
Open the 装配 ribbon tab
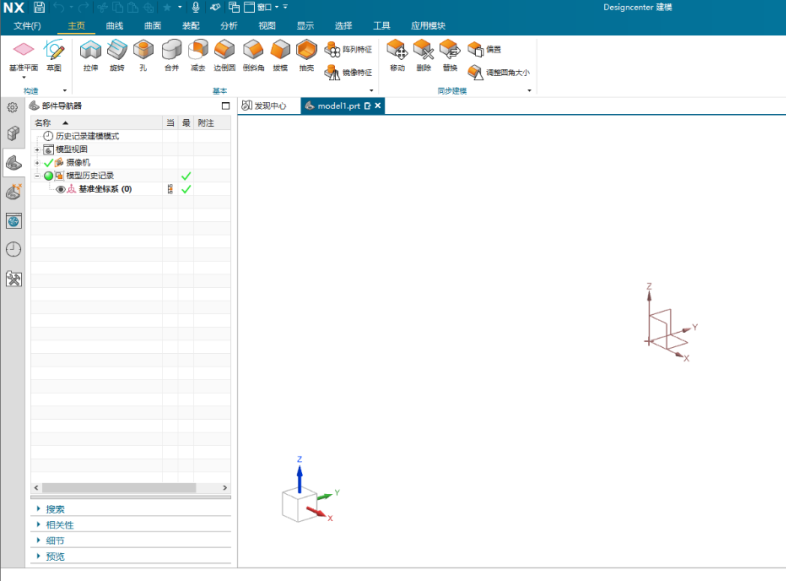191,26
